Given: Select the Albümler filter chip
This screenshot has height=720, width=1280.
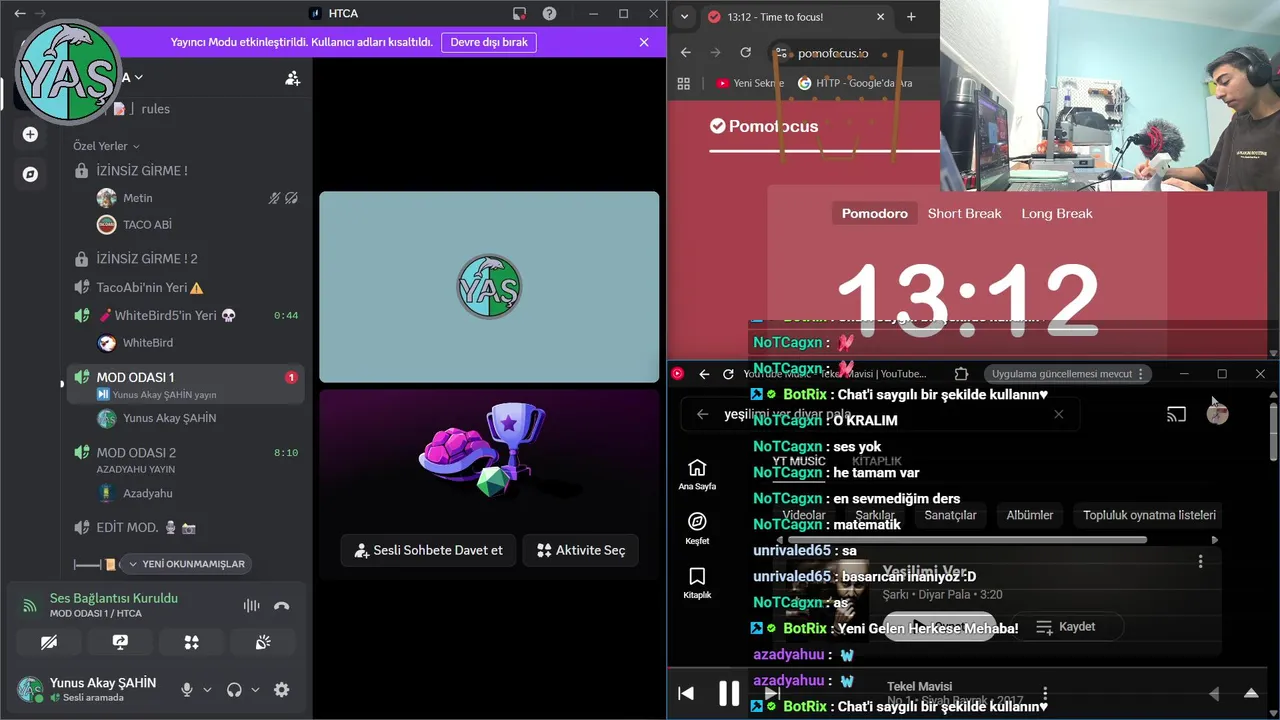Looking at the screenshot, I should (1030, 515).
